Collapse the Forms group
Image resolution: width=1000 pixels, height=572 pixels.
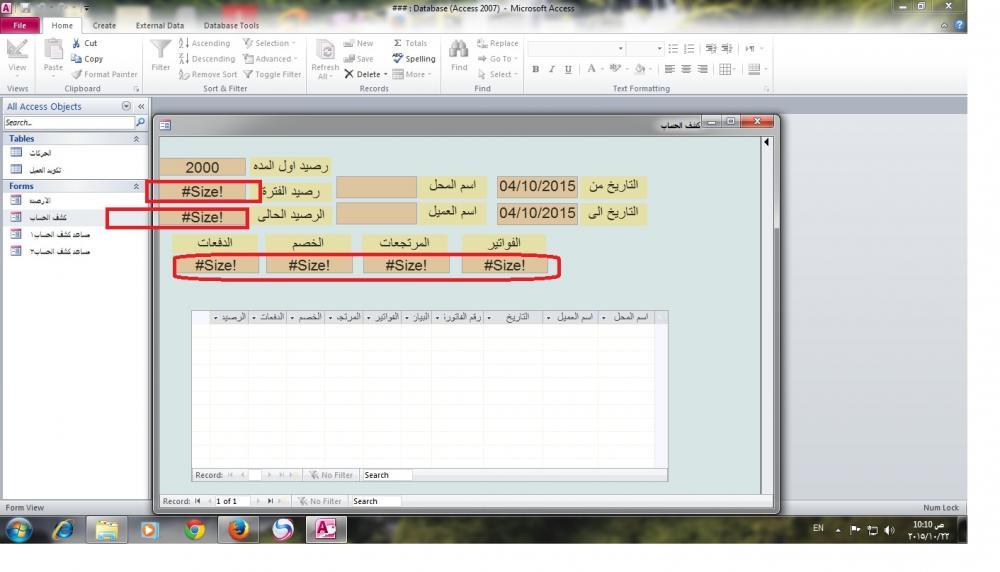[136, 186]
